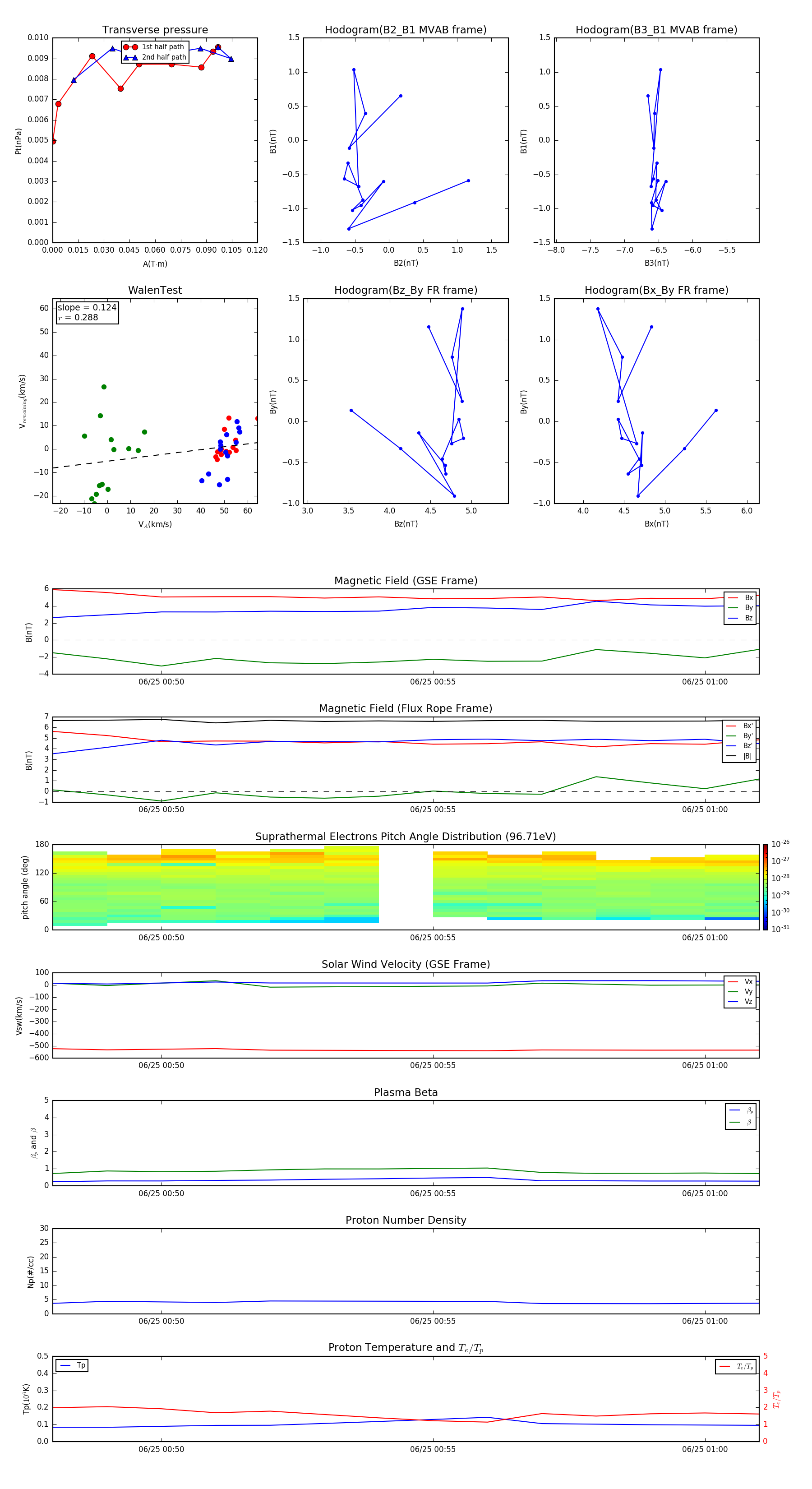Click the 'Hodogram(Bz_By FR frame)' title

click(406, 290)
